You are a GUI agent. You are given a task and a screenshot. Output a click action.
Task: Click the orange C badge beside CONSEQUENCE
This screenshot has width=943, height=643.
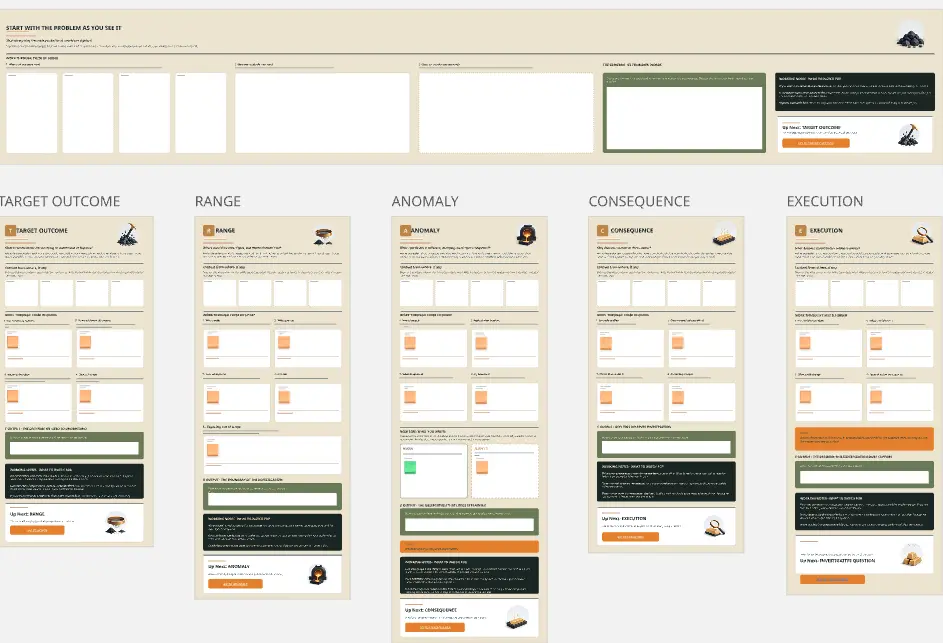(603, 230)
